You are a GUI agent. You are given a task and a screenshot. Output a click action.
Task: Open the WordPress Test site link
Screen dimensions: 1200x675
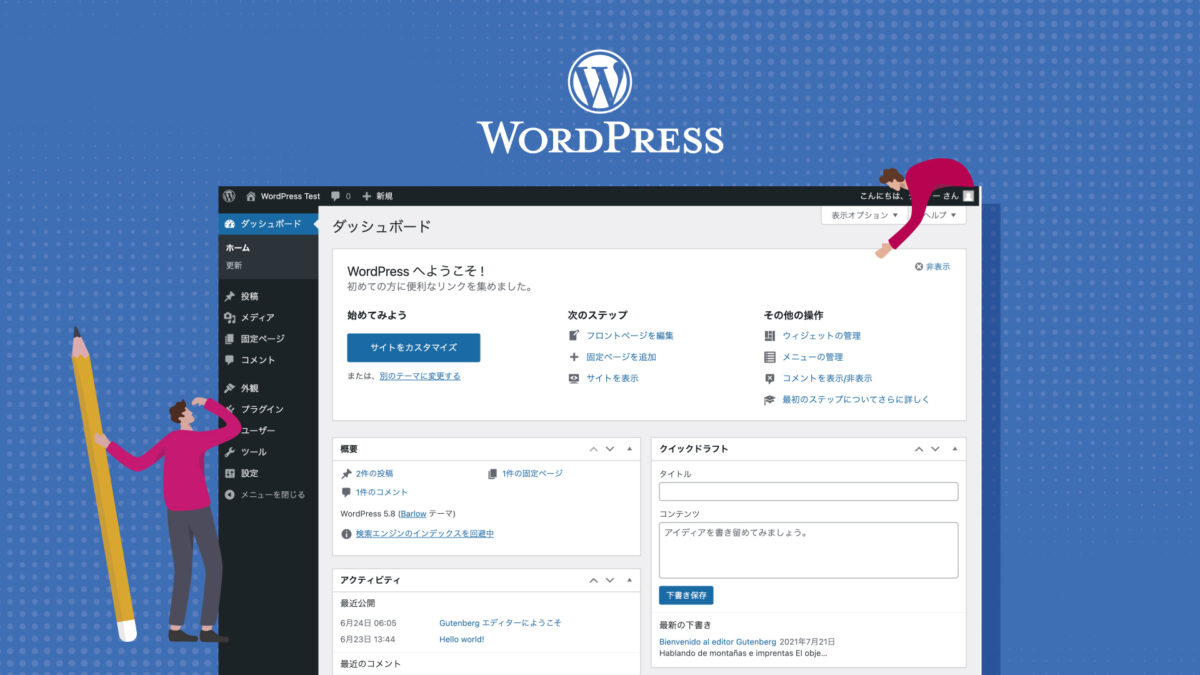click(283, 196)
